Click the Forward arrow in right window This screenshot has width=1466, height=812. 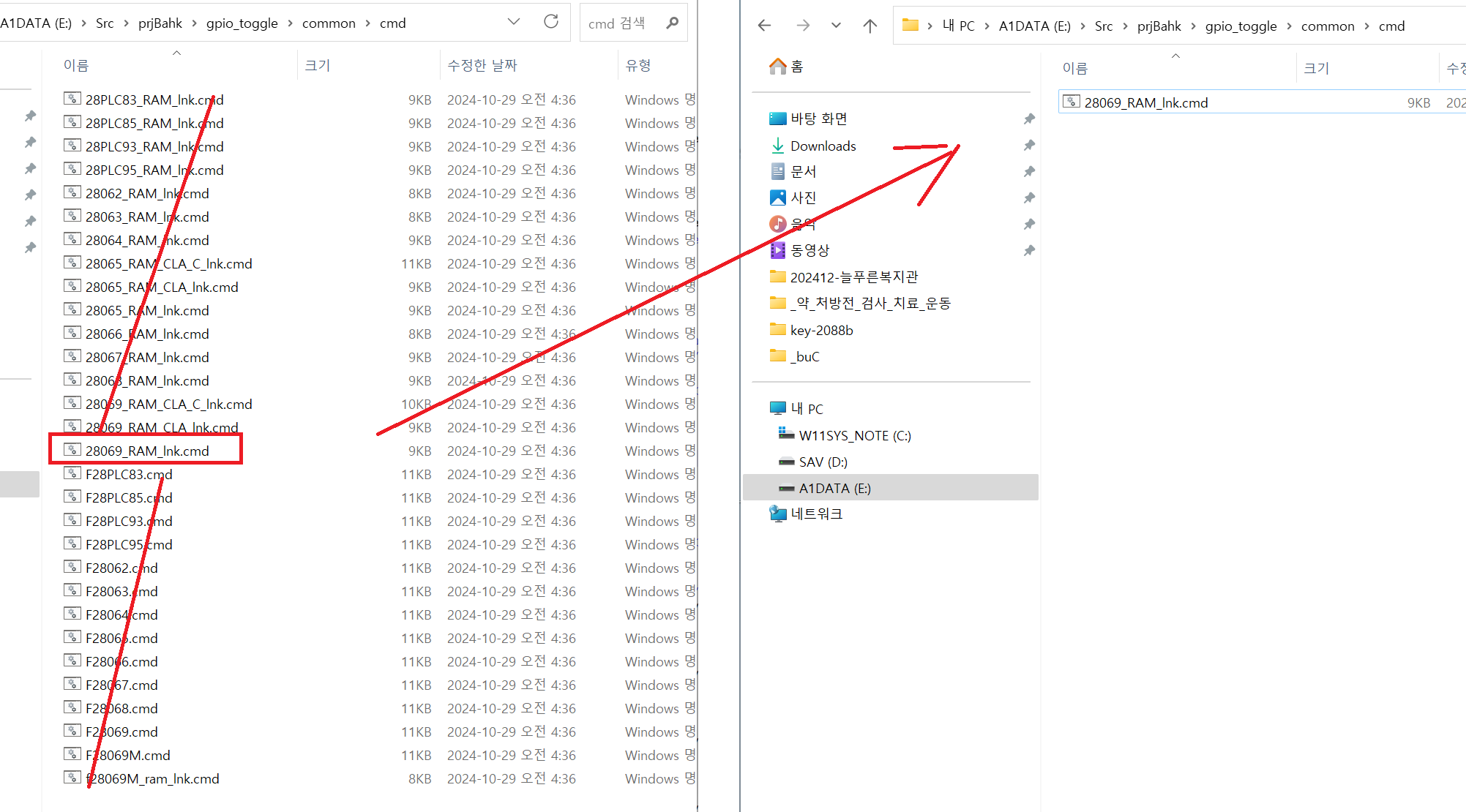click(x=803, y=26)
